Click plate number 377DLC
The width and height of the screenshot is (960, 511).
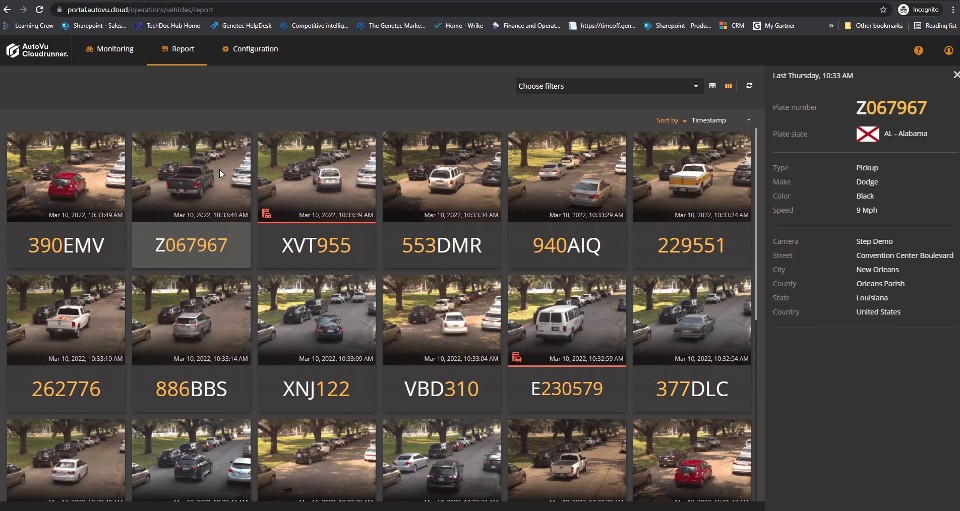(692, 389)
